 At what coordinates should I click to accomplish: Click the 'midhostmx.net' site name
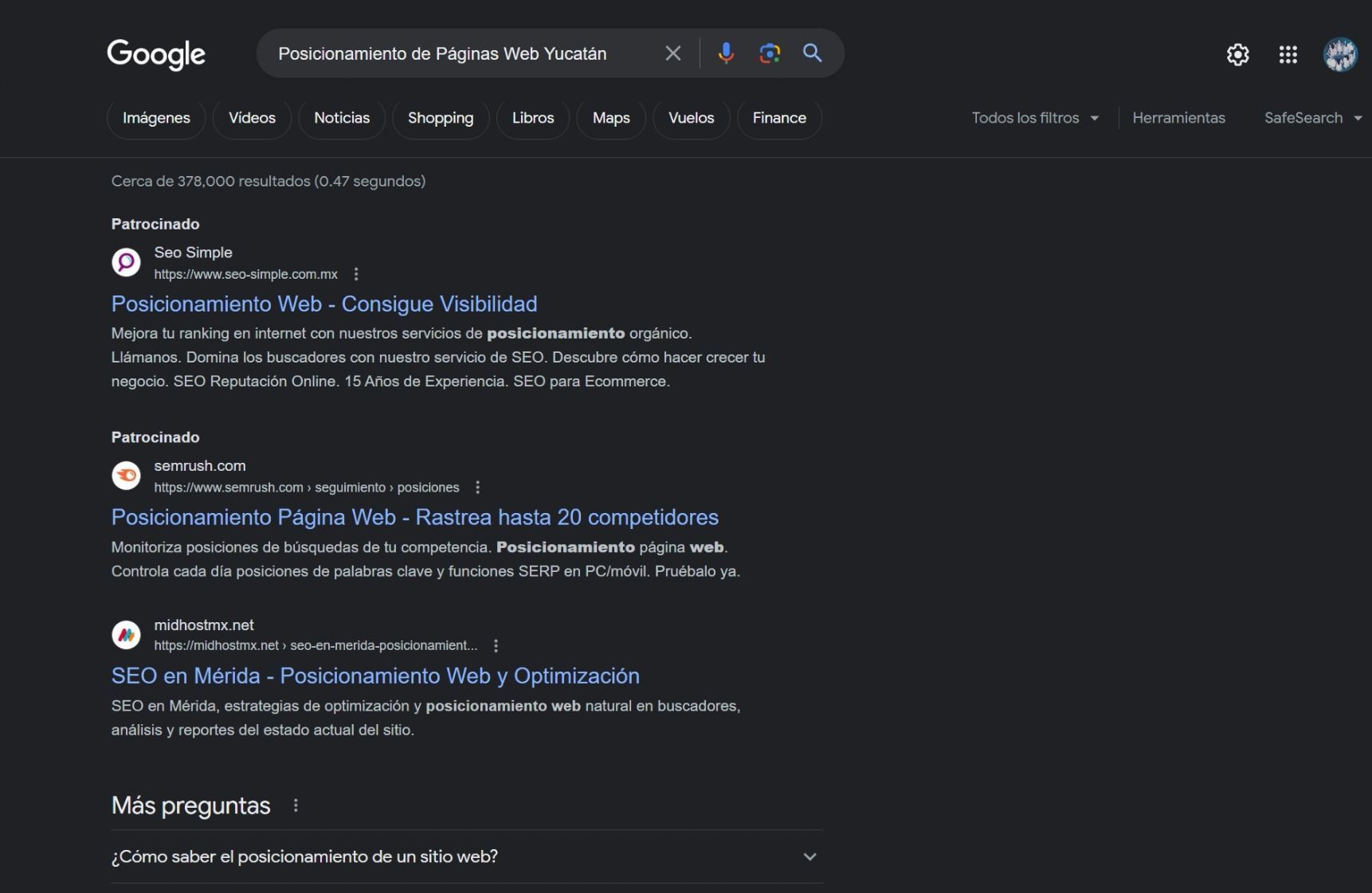click(204, 625)
